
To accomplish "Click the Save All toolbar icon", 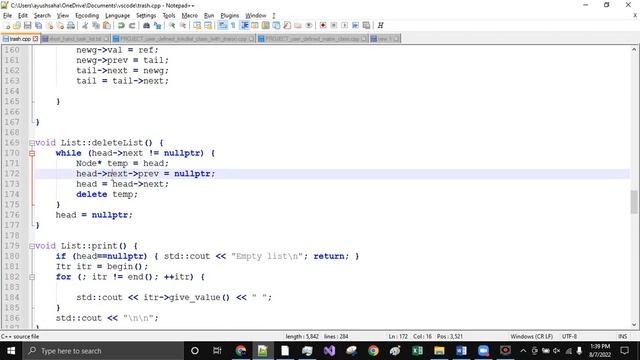I will pyautogui.click(x=38, y=25).
